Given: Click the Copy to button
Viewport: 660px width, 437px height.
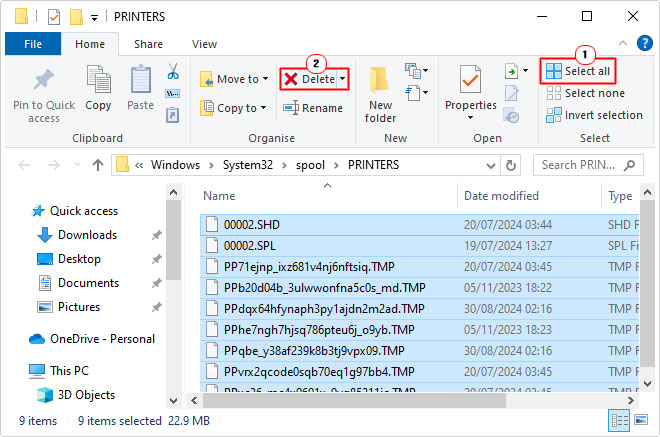Looking at the screenshot, I should click(233, 108).
